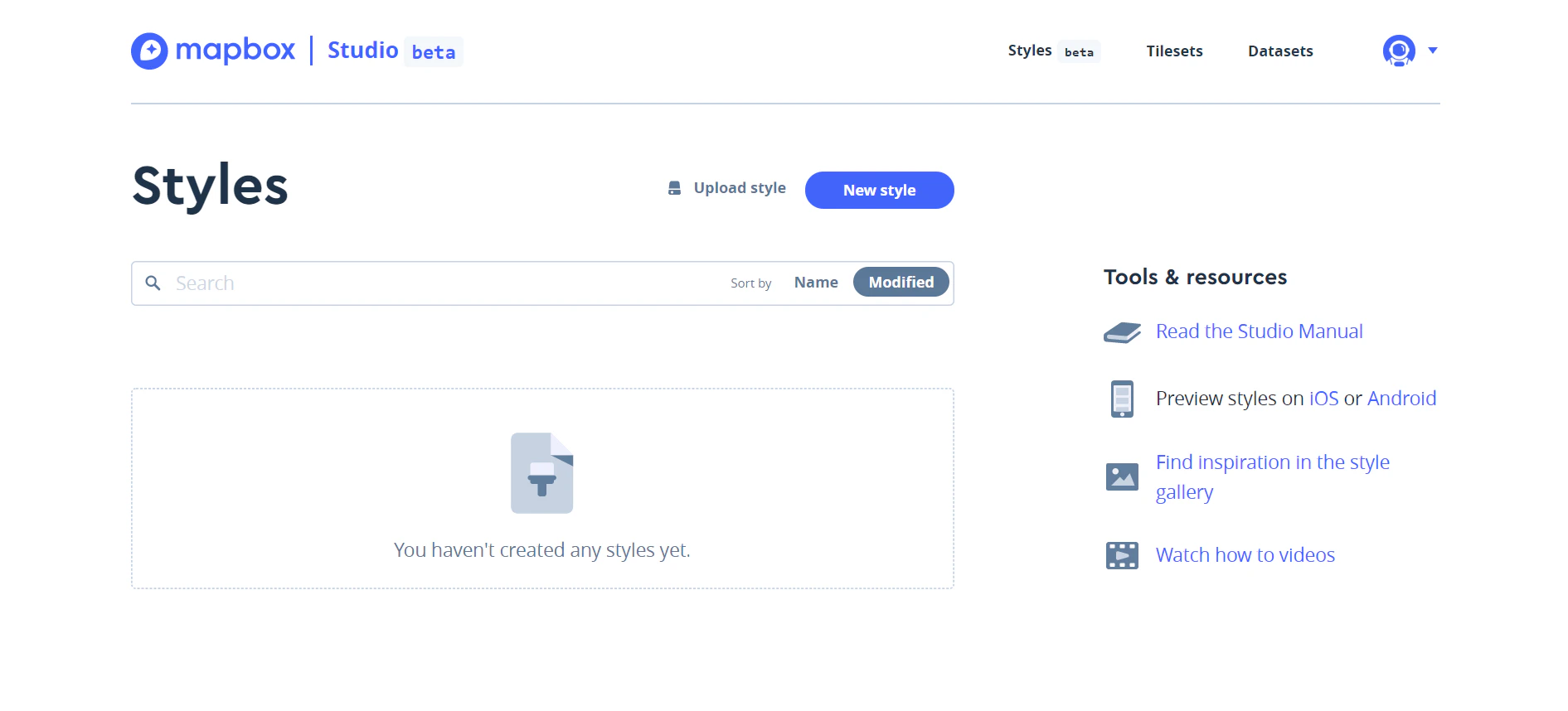Screen dimensions: 1568x711
Task: Go to the Datasets section
Action: (1280, 51)
